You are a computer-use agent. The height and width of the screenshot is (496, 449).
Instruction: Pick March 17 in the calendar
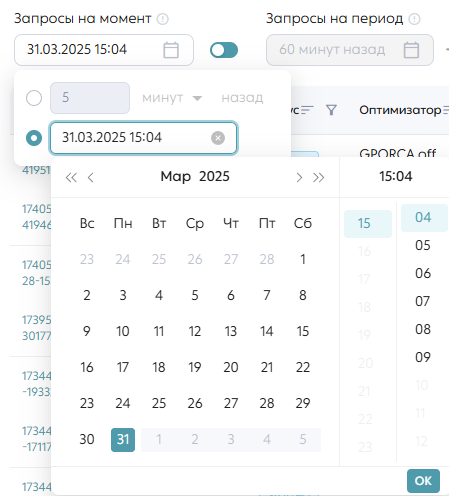(x=123, y=367)
